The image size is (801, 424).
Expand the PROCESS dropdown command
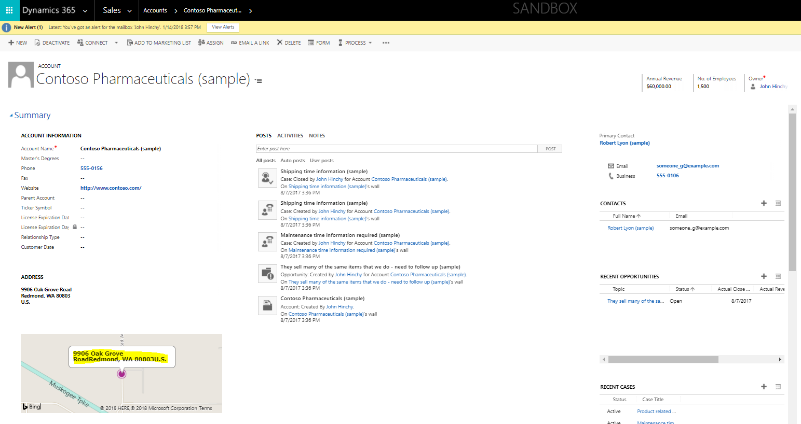[x=355, y=43]
